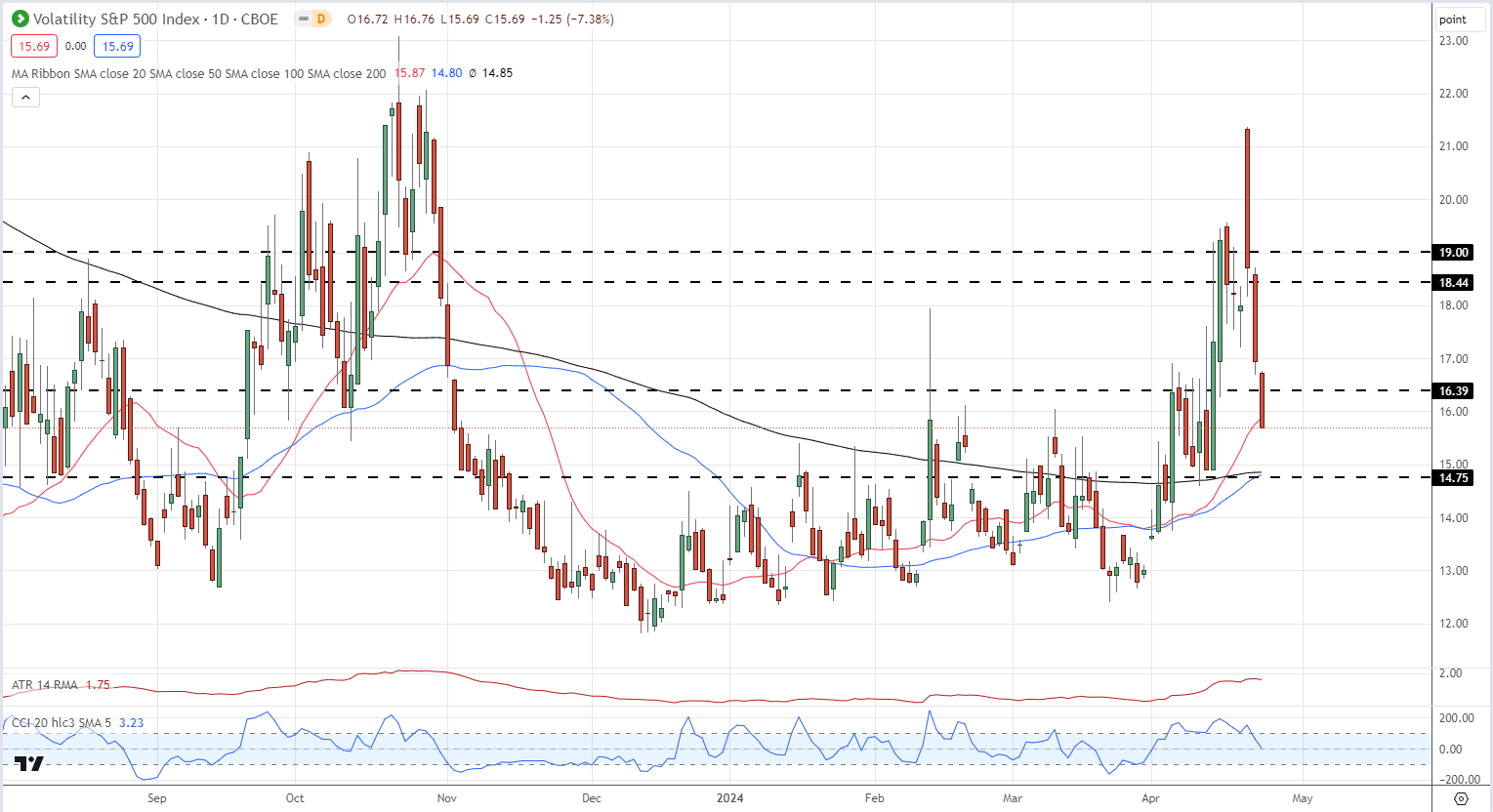Click the Feb label on time axis
1493x812 pixels.
(x=874, y=797)
